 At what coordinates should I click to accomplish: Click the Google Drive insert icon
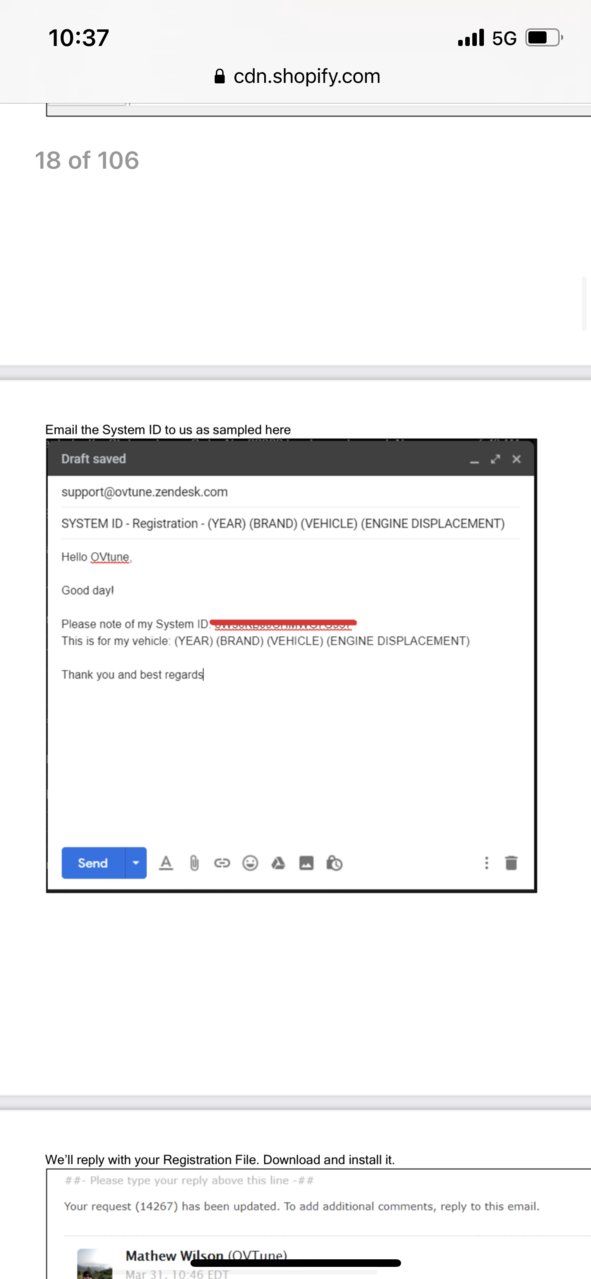279,863
